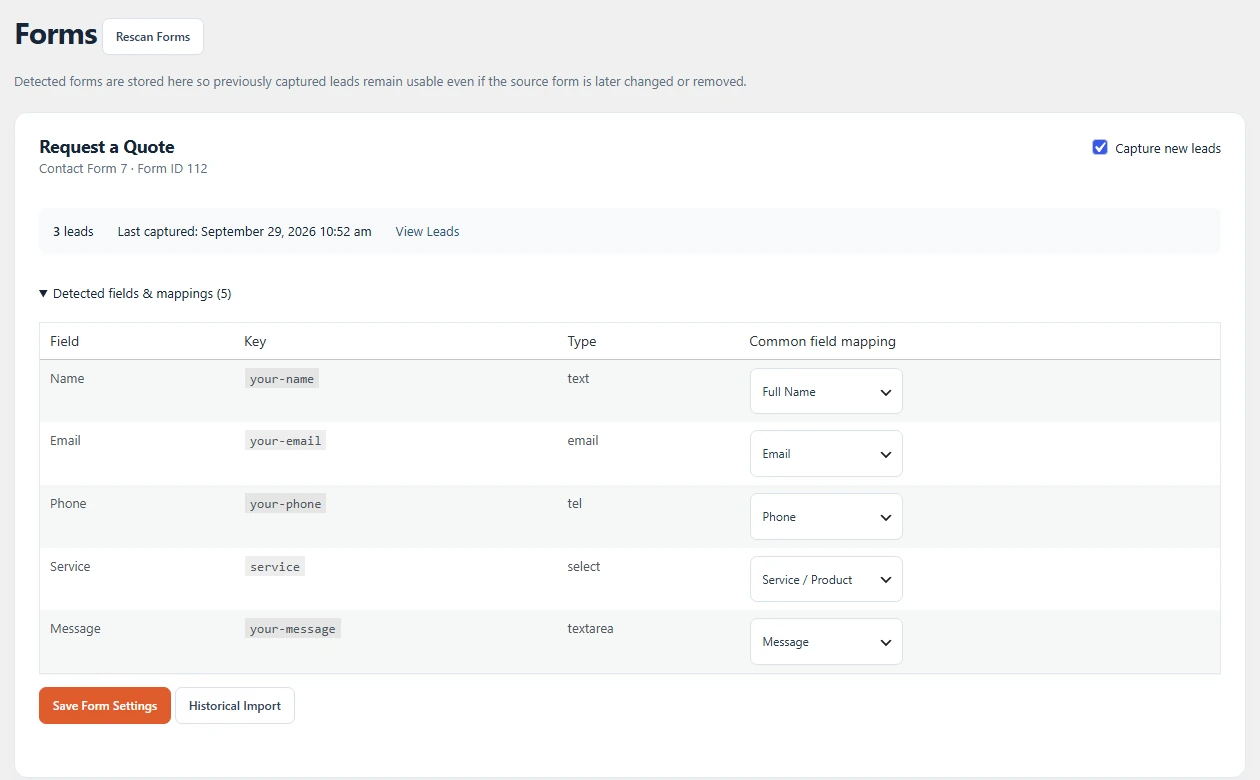Screen dimensions: 1260x780
Task: Select the your-name key code
Action: pos(282,379)
